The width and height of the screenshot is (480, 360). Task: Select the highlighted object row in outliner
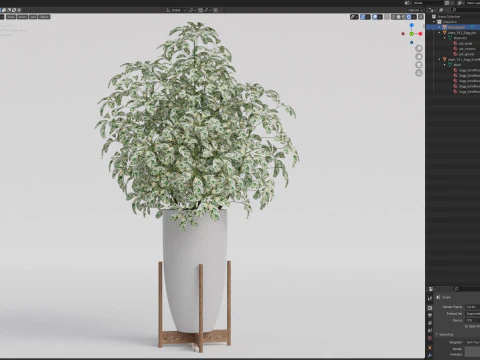[x=453, y=27]
